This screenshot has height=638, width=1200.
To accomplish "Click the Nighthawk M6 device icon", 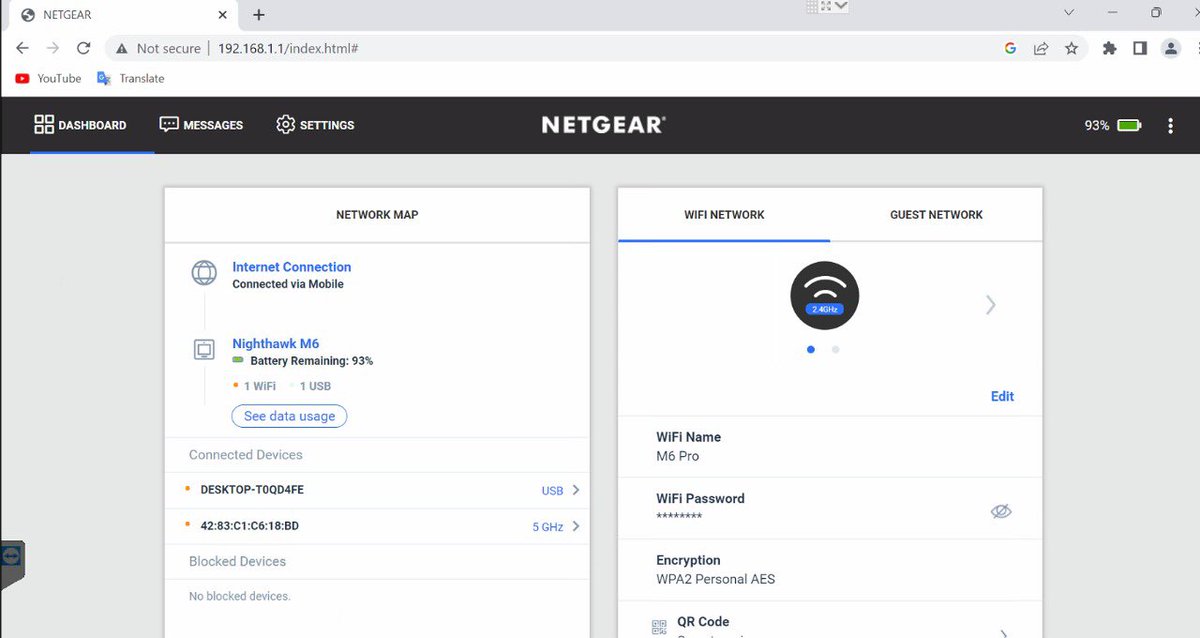I will pyautogui.click(x=204, y=350).
